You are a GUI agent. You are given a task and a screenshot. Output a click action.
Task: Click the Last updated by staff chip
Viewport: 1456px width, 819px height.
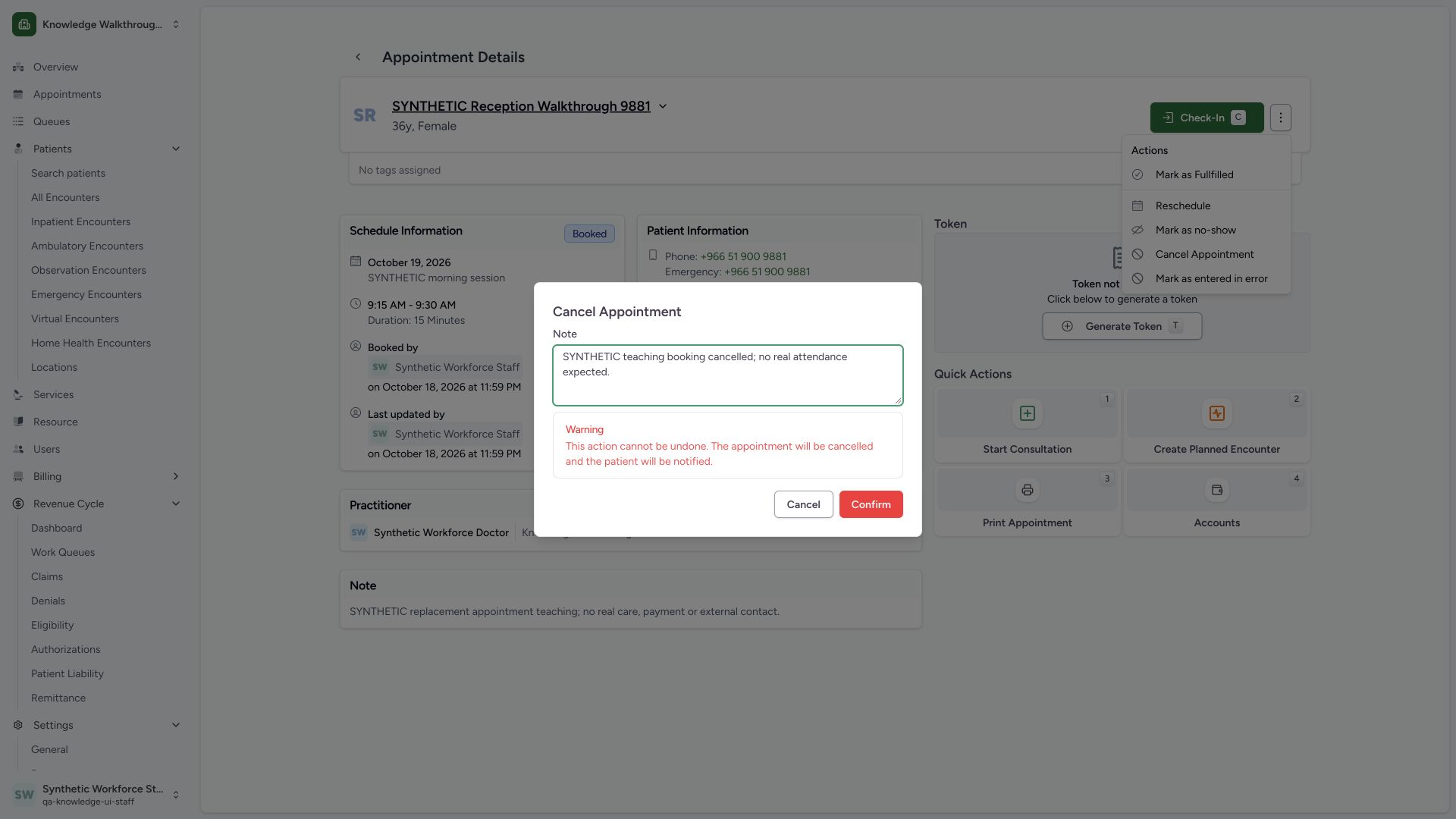tap(445, 434)
